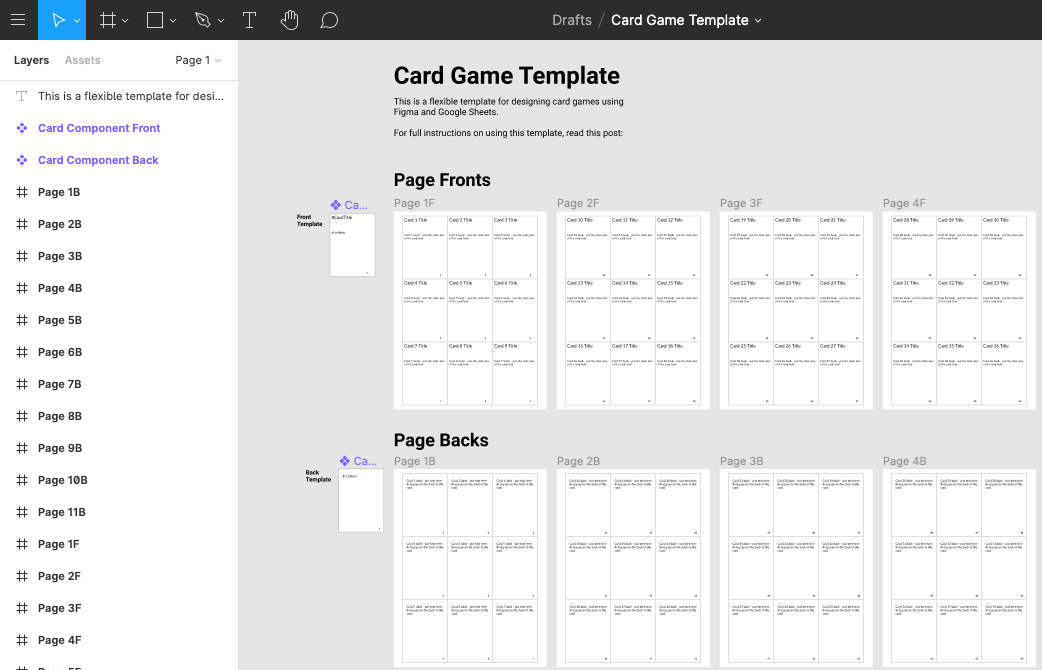Select the Pen tool
1042x670 pixels.
[x=203, y=20]
